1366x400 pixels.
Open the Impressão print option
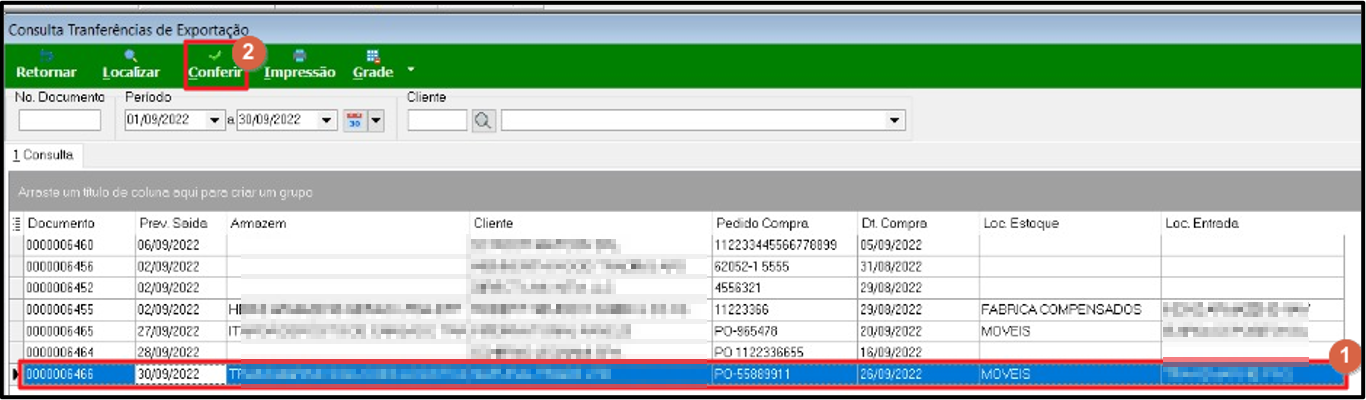pos(300,65)
